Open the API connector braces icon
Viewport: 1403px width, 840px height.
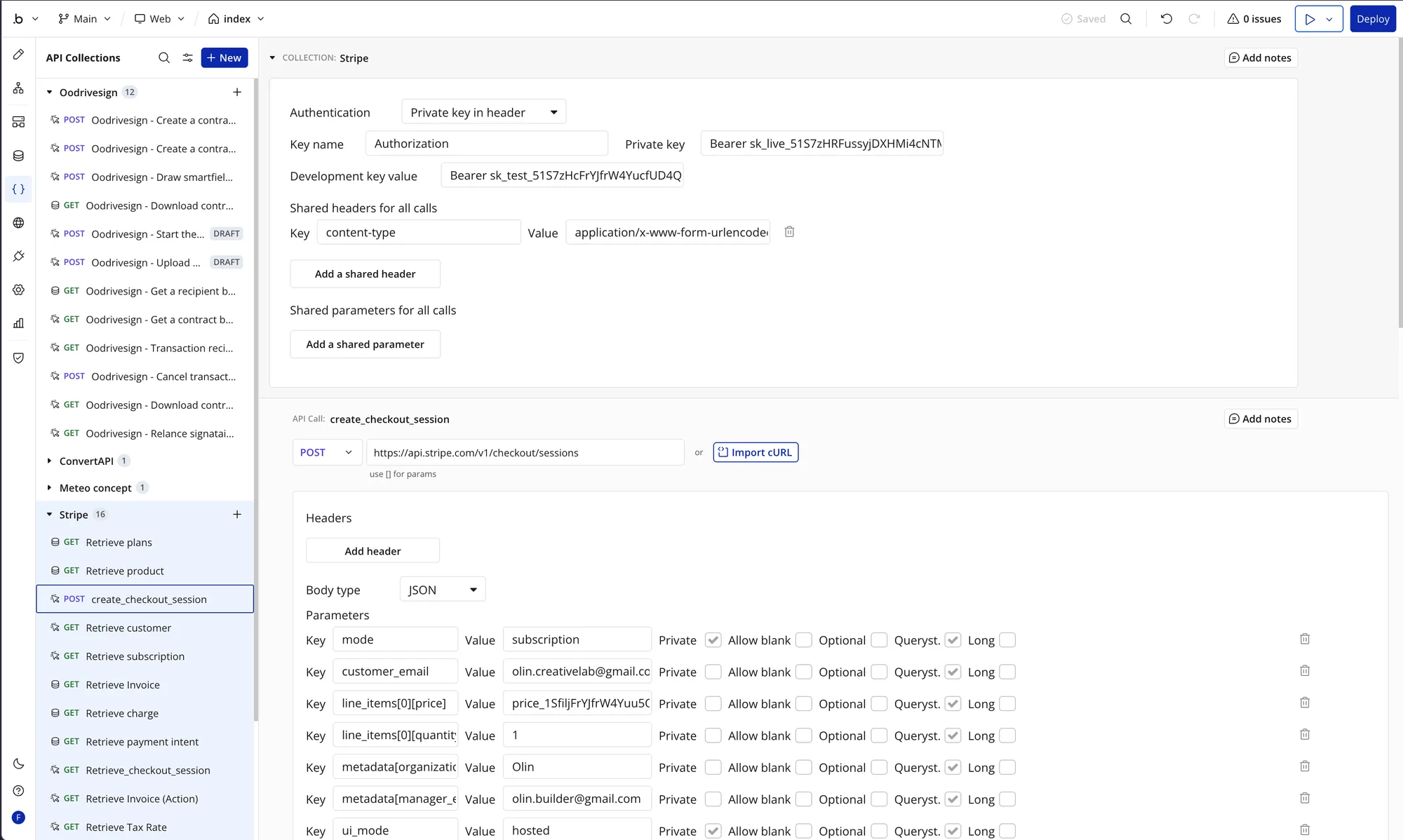pyautogui.click(x=19, y=189)
